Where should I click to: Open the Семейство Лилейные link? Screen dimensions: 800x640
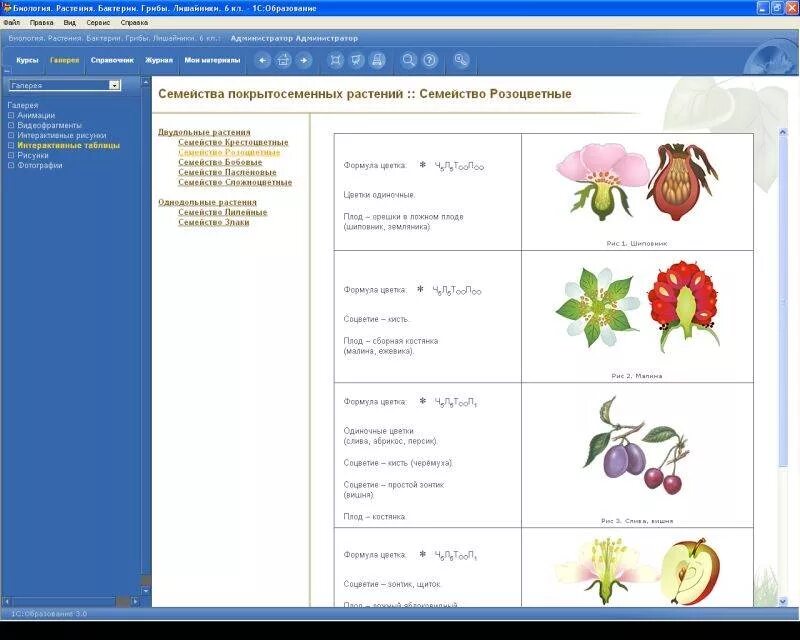point(222,212)
